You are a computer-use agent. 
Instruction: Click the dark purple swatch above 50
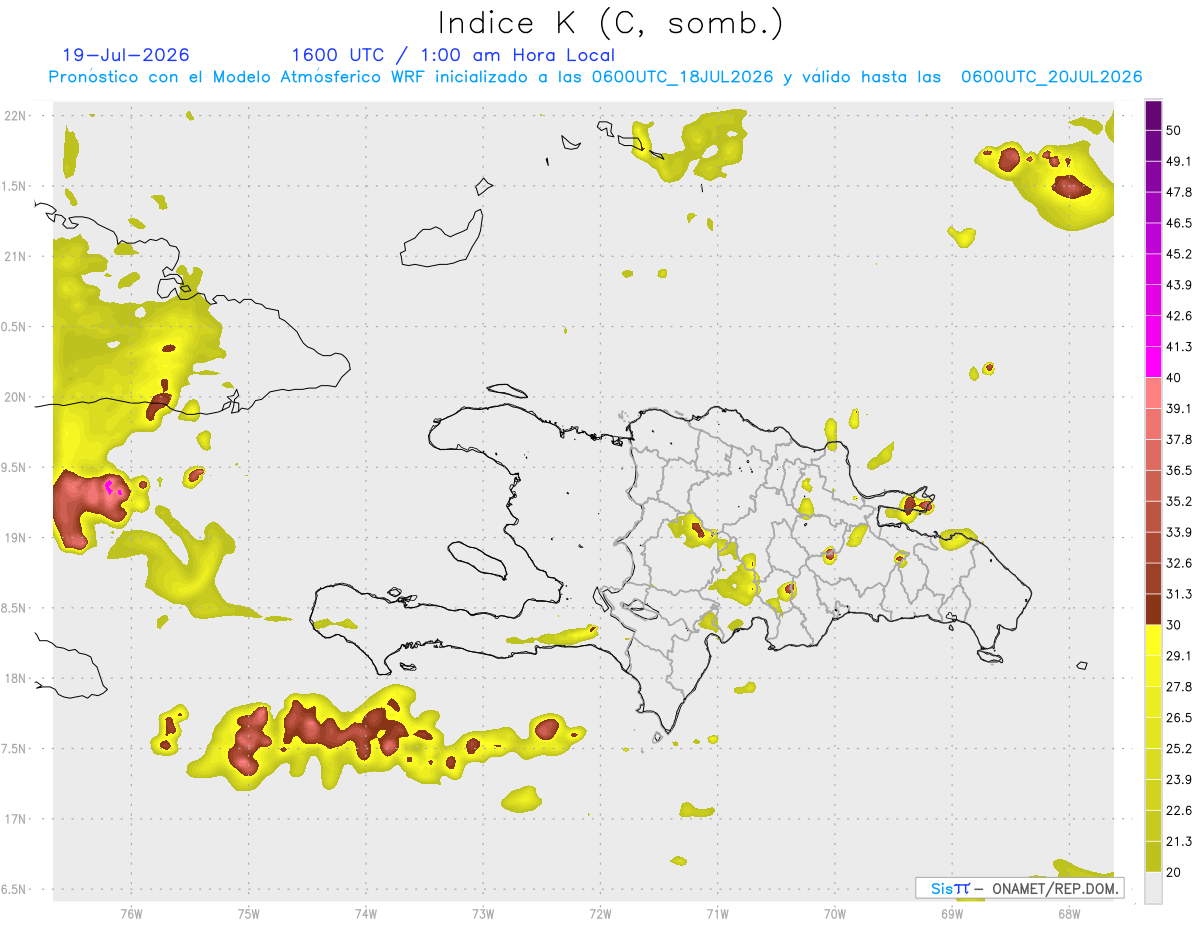coord(1153,115)
